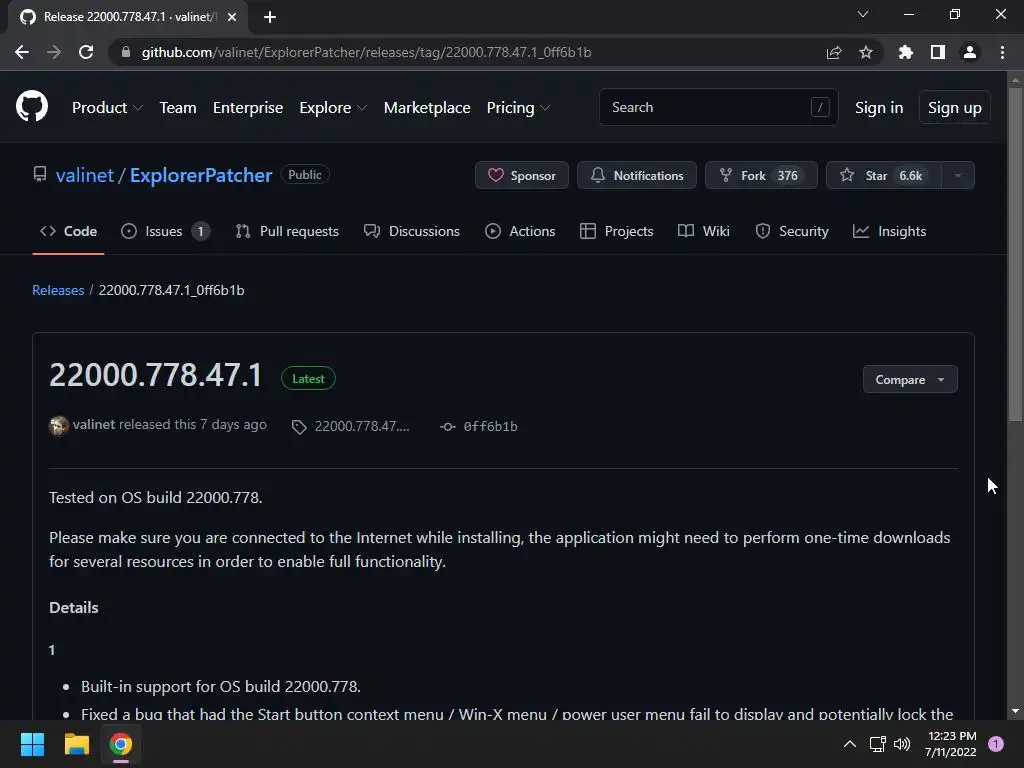Click the GitHub Octocat logo
This screenshot has height=768, width=1024.
pyautogui.click(x=31, y=106)
